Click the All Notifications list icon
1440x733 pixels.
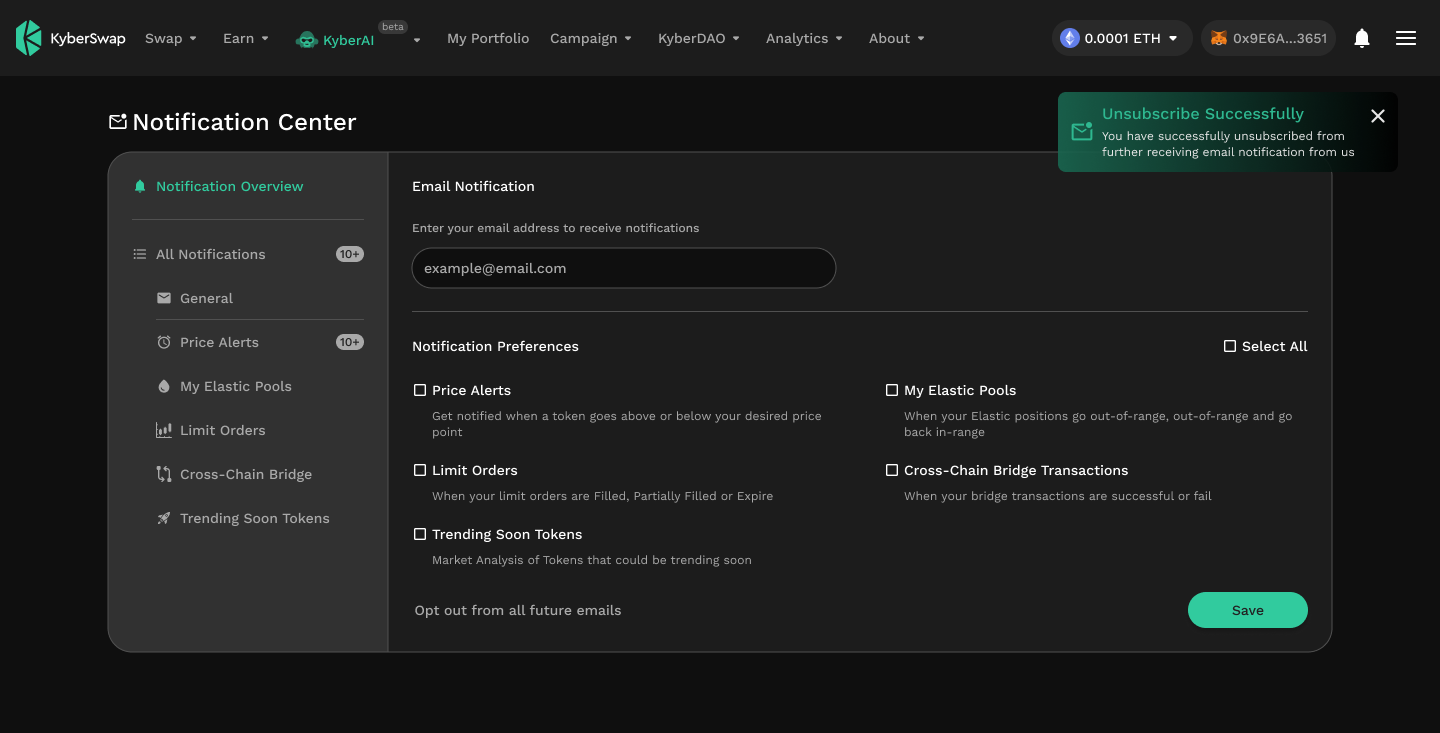140,254
